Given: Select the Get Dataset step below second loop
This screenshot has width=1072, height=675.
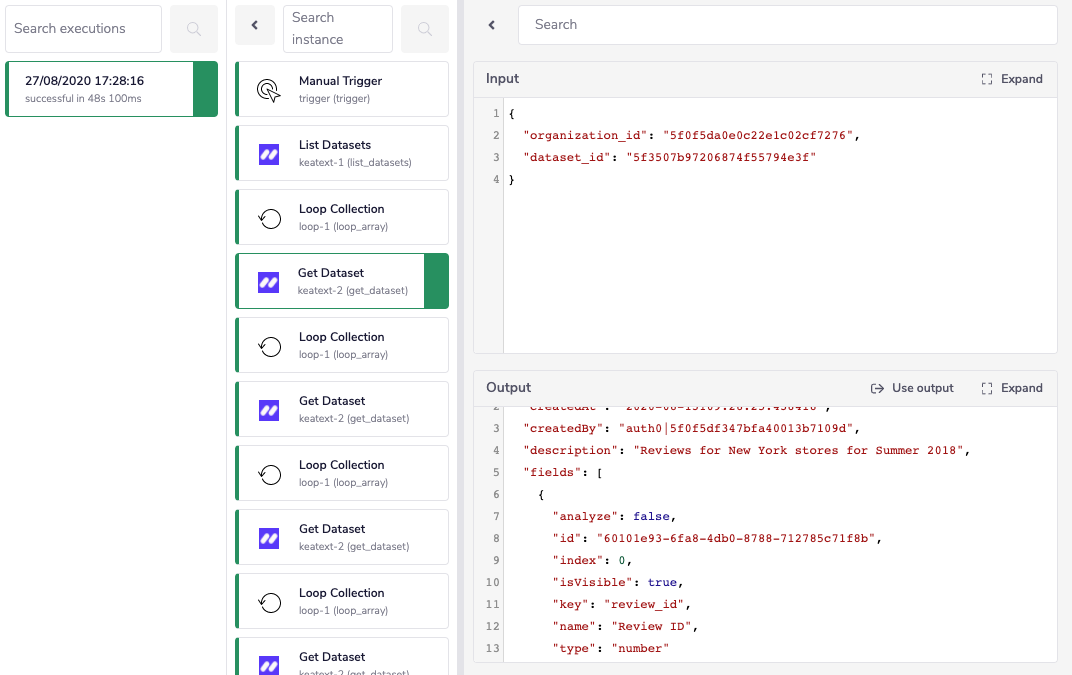Looking at the screenshot, I should pyautogui.click(x=341, y=409).
